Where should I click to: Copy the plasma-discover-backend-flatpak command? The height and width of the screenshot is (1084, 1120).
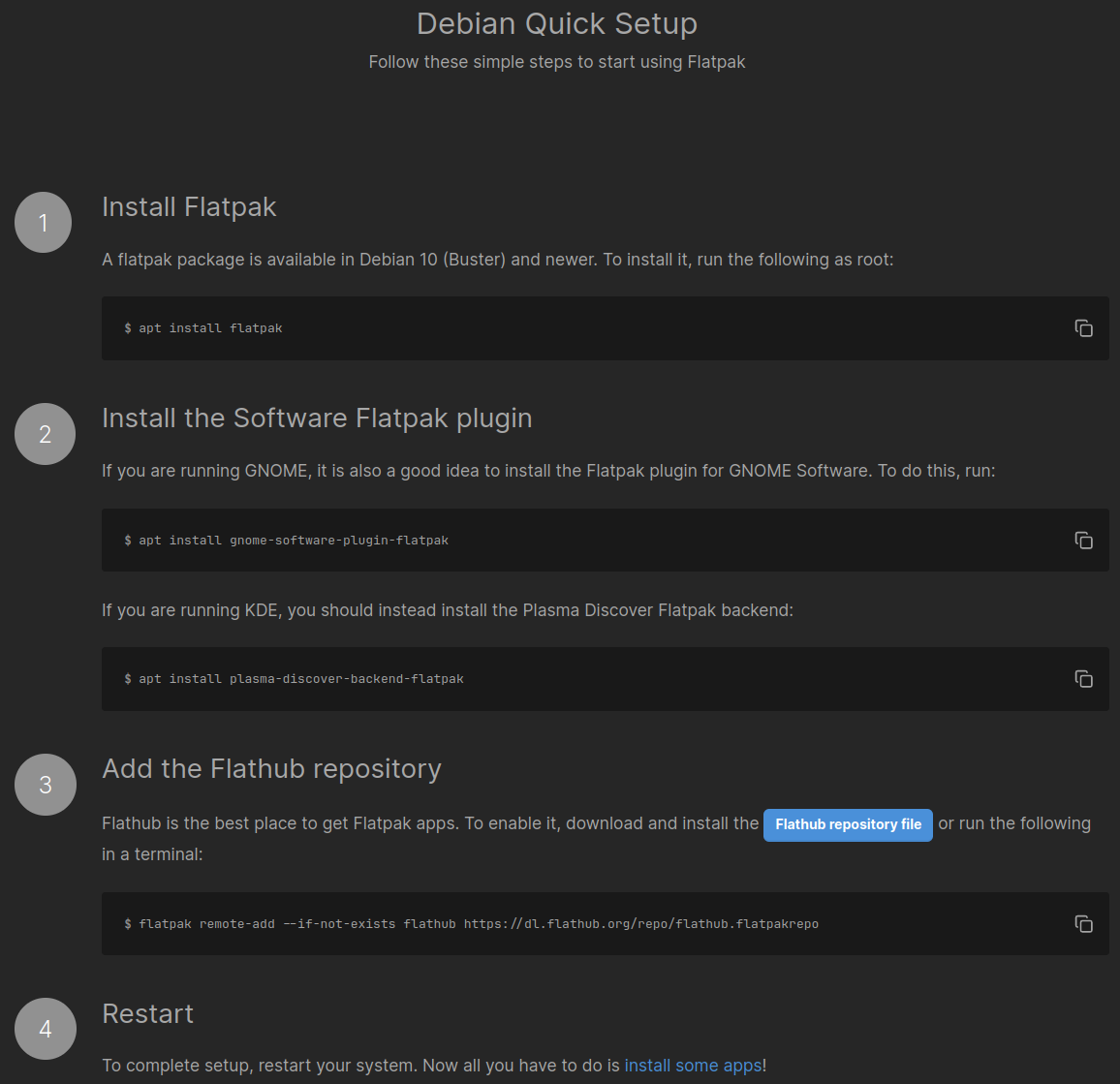pyautogui.click(x=1083, y=679)
